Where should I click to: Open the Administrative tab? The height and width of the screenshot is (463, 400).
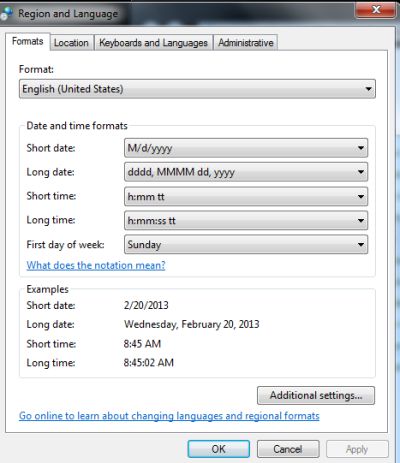(x=246, y=43)
